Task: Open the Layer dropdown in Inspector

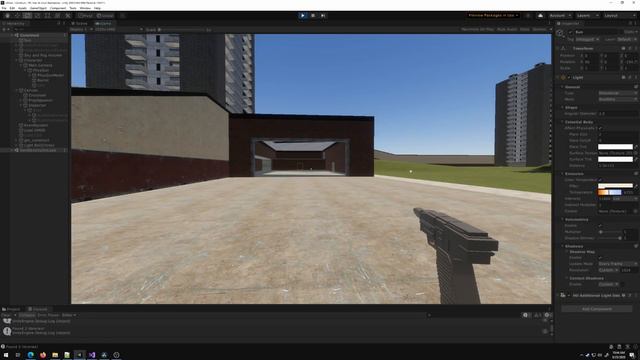Action: click(x=627, y=39)
